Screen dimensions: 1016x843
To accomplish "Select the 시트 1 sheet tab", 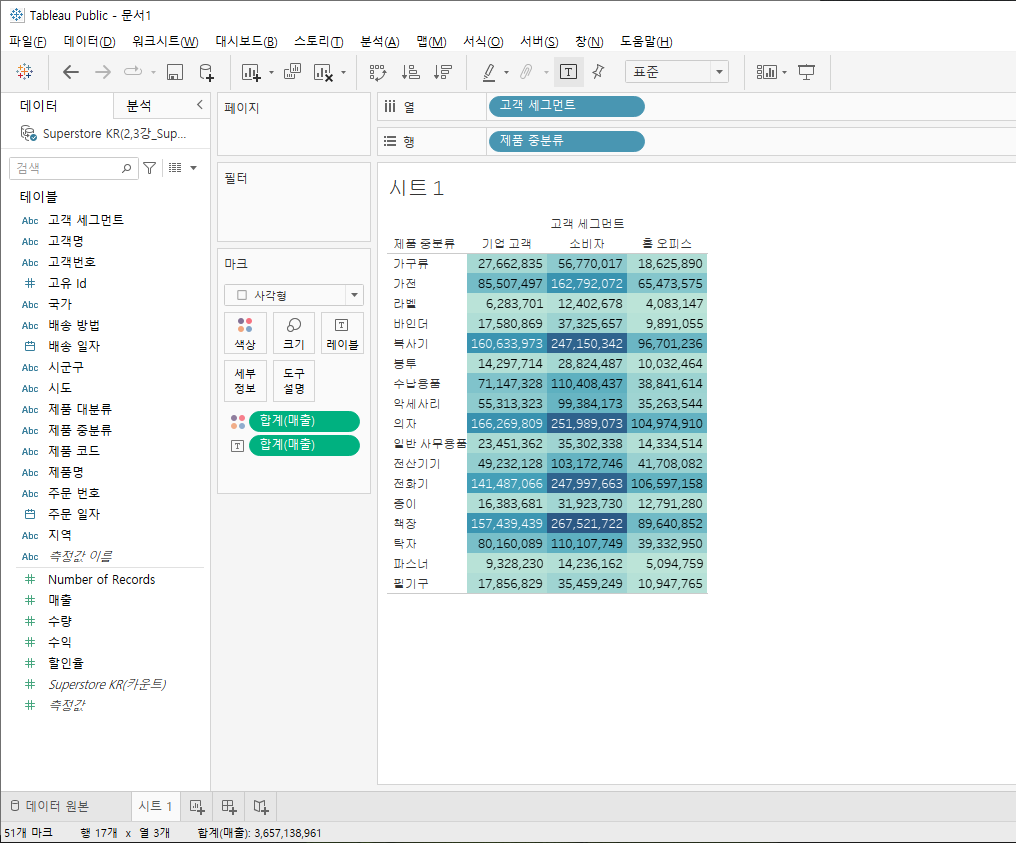I will (x=156, y=807).
